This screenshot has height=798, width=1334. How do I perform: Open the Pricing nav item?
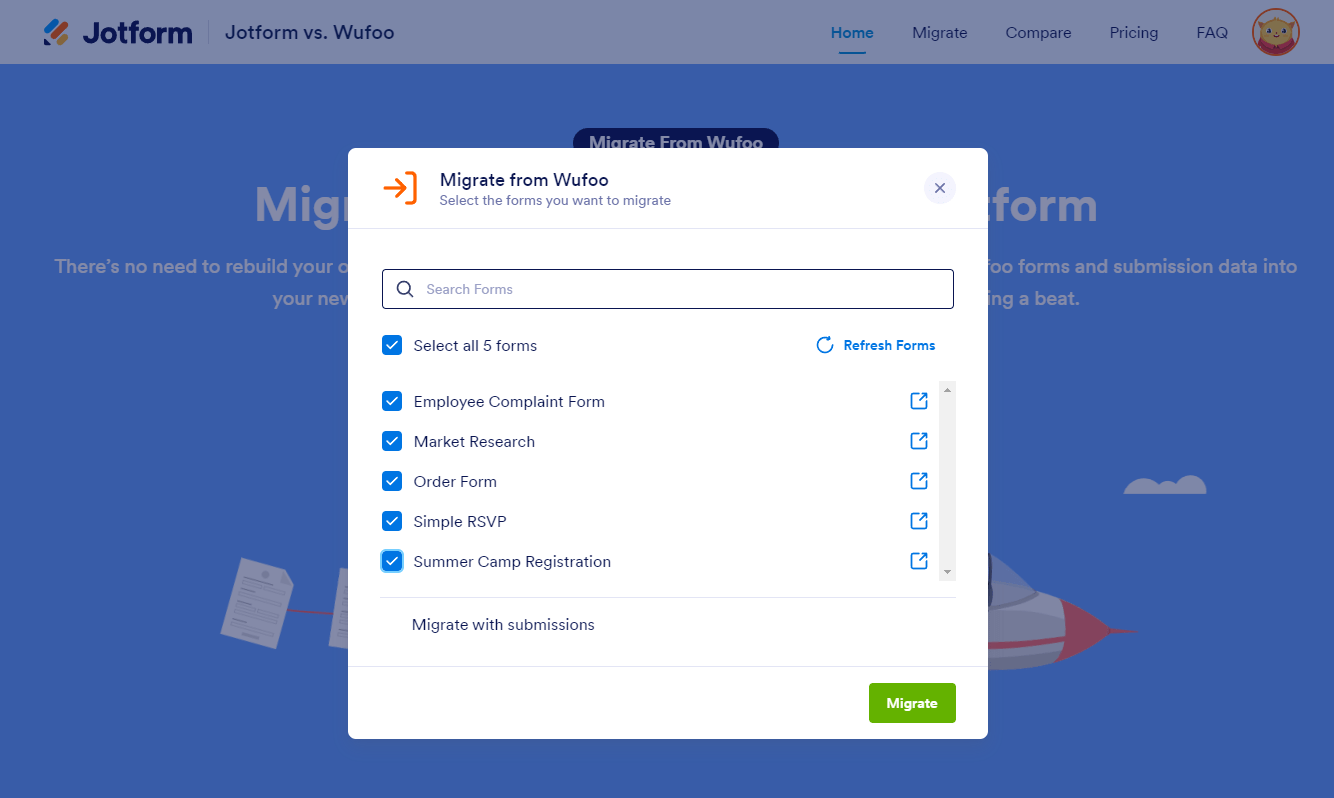point(1134,33)
